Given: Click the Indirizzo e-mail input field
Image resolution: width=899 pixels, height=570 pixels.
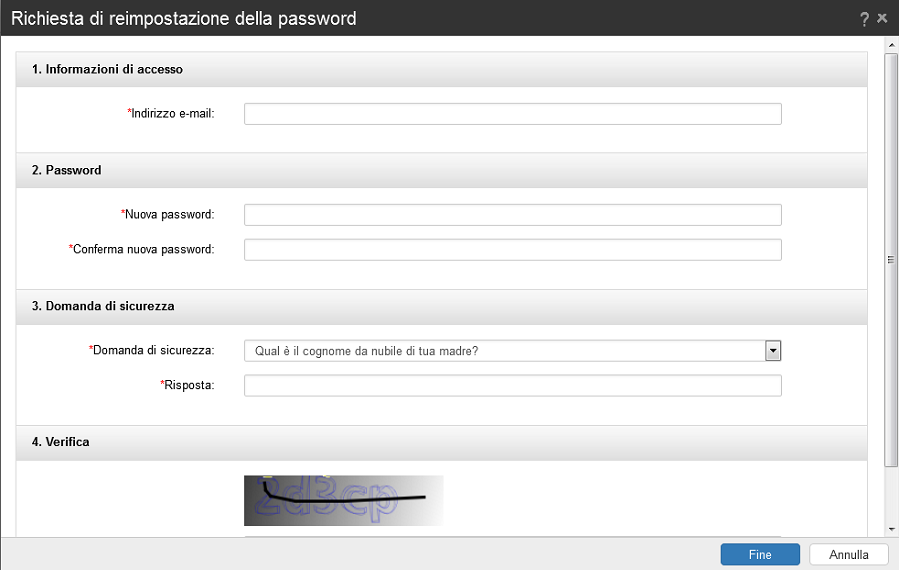Looking at the screenshot, I should pos(512,114).
